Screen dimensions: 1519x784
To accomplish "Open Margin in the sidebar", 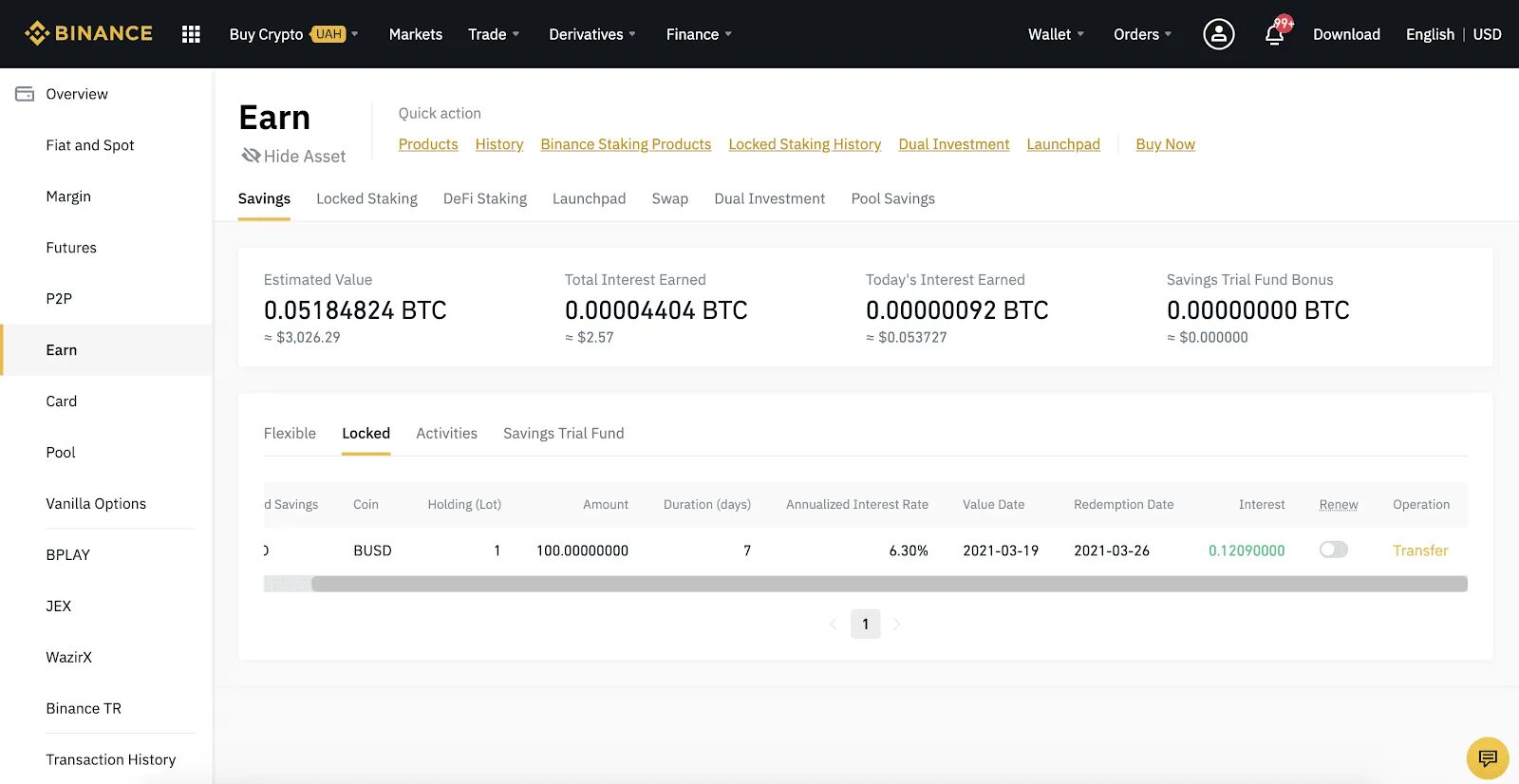I will point(68,196).
